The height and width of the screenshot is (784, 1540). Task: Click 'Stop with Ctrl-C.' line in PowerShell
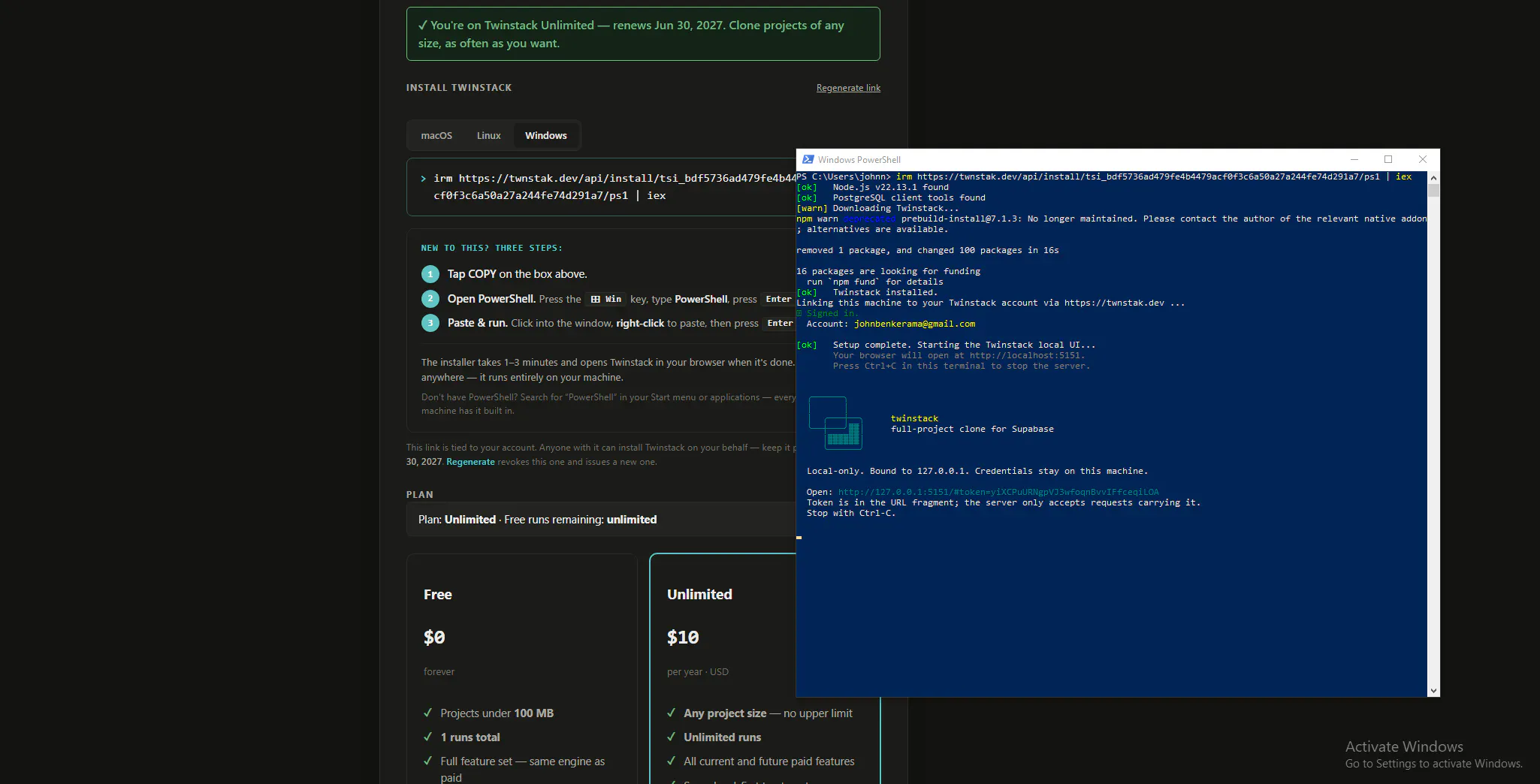coord(851,514)
